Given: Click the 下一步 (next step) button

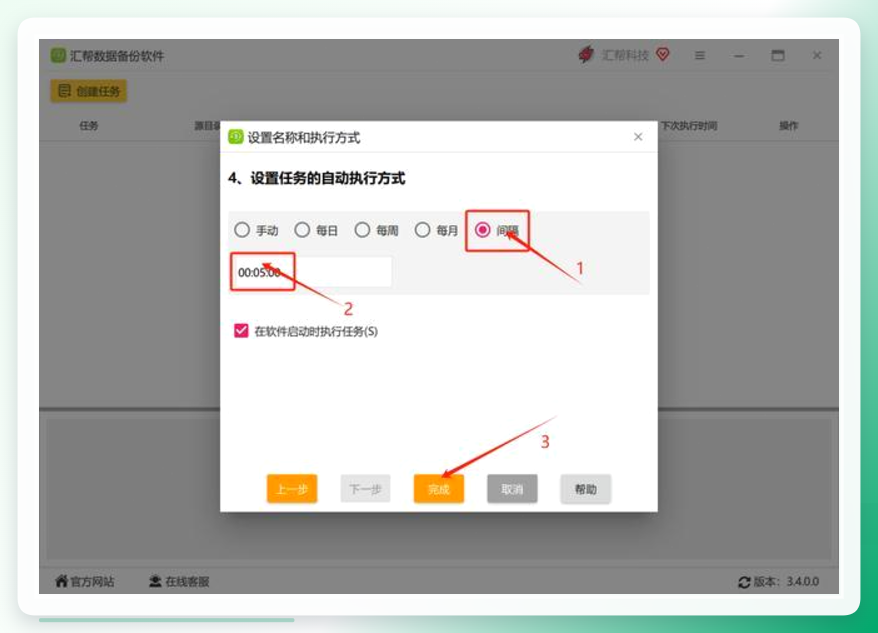Looking at the screenshot, I should coord(365,488).
